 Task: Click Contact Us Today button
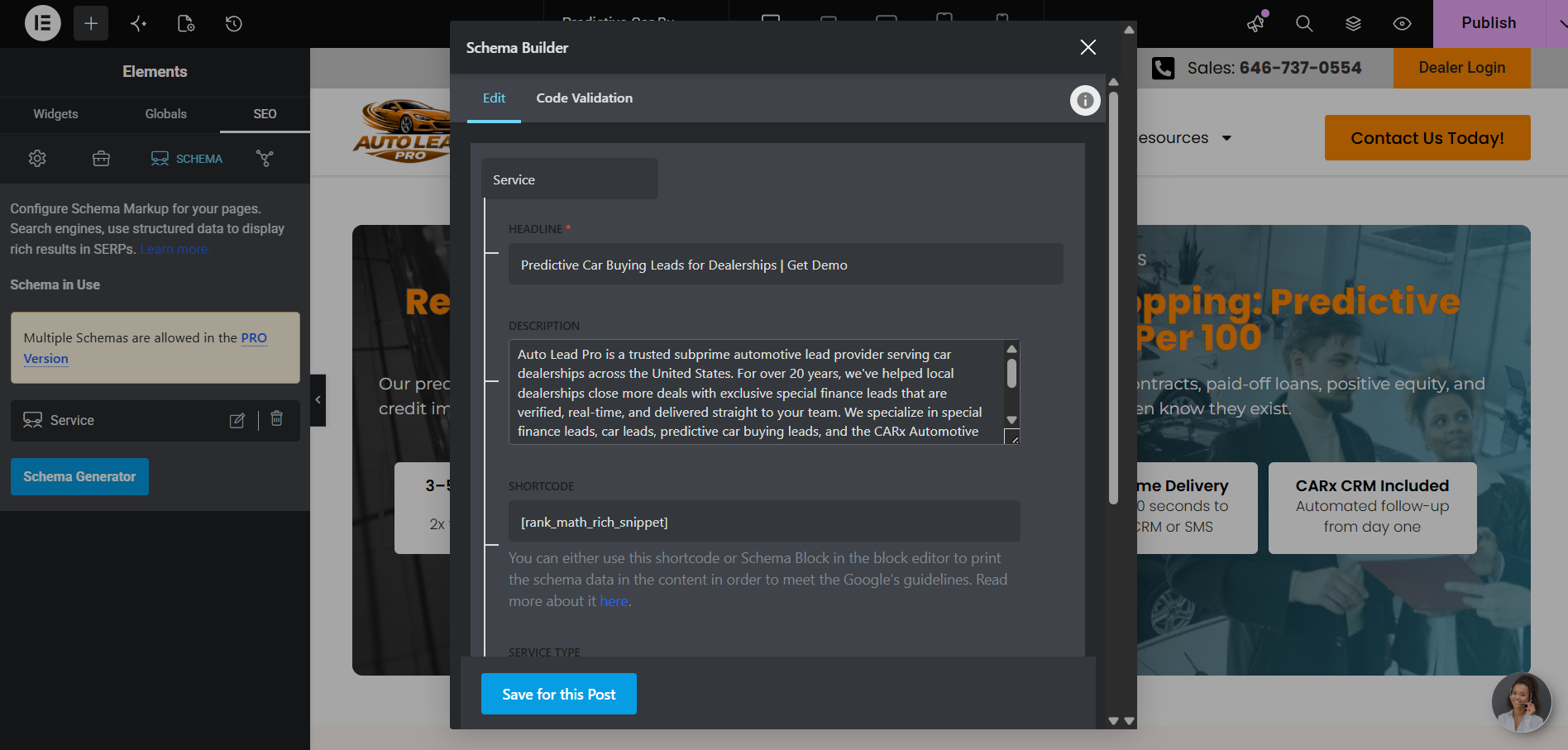tap(1427, 138)
